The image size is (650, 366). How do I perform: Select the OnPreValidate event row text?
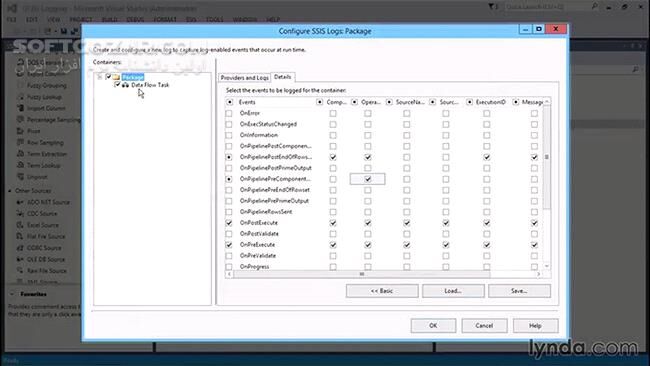tap(258, 256)
